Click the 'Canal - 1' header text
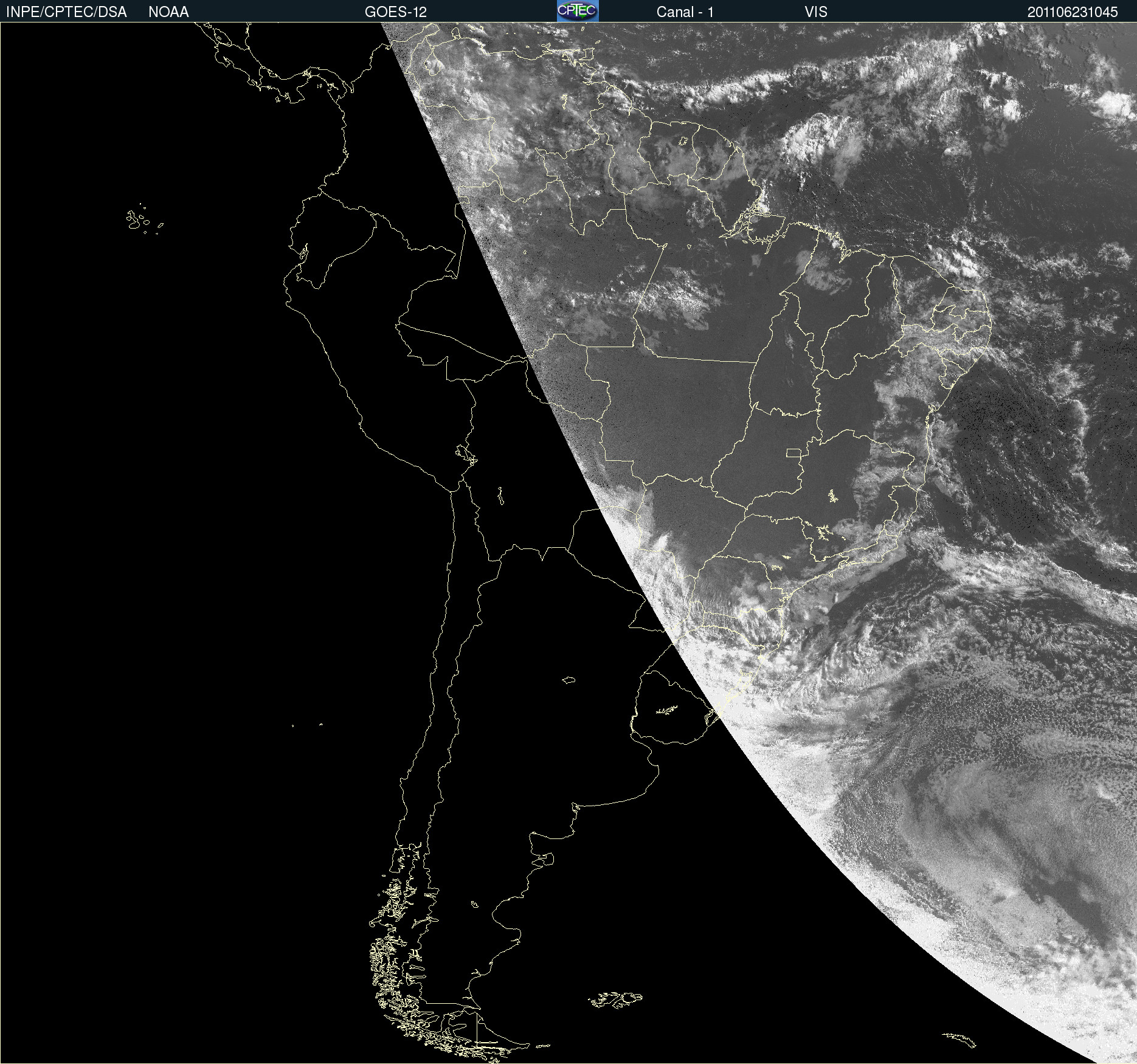 point(685,12)
